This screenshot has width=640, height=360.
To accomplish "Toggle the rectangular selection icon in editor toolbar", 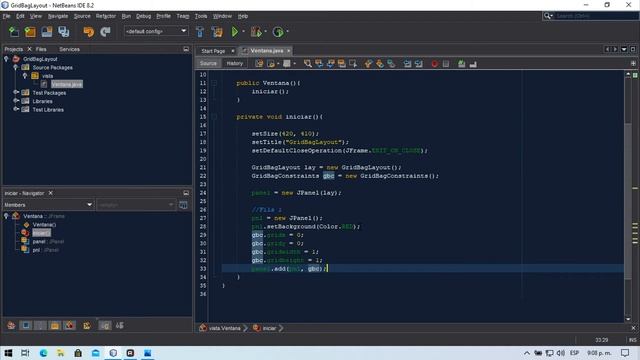I will click(x=353, y=63).
